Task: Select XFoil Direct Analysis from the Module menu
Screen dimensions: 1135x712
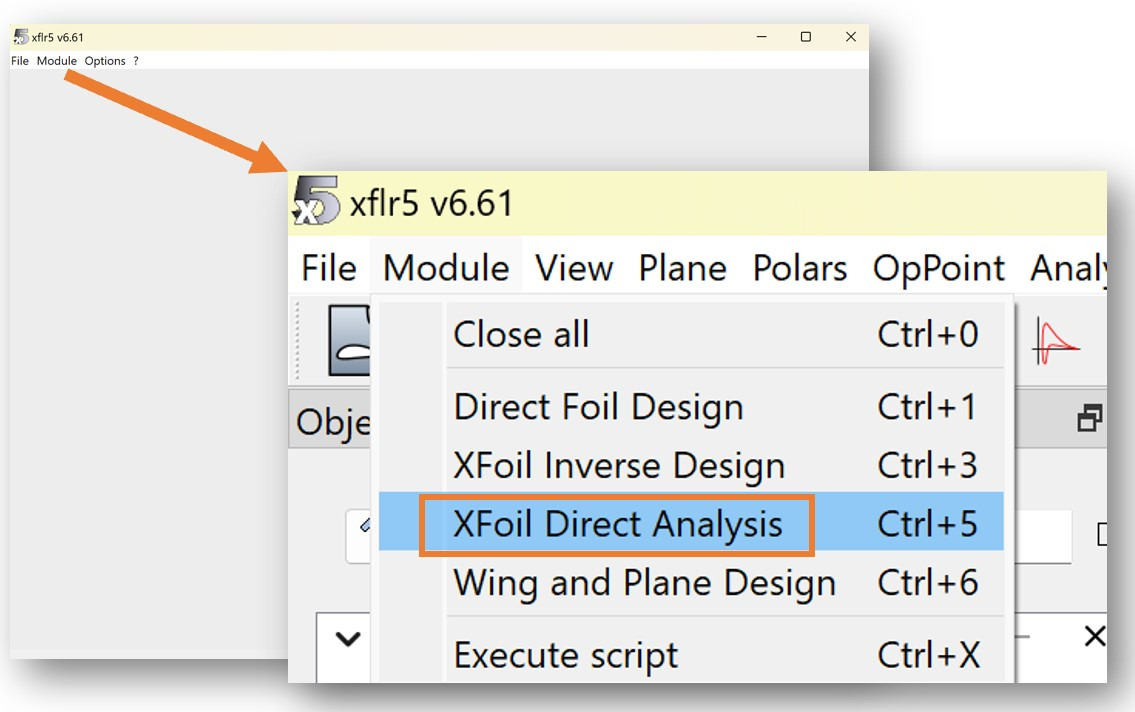Action: [x=617, y=525]
